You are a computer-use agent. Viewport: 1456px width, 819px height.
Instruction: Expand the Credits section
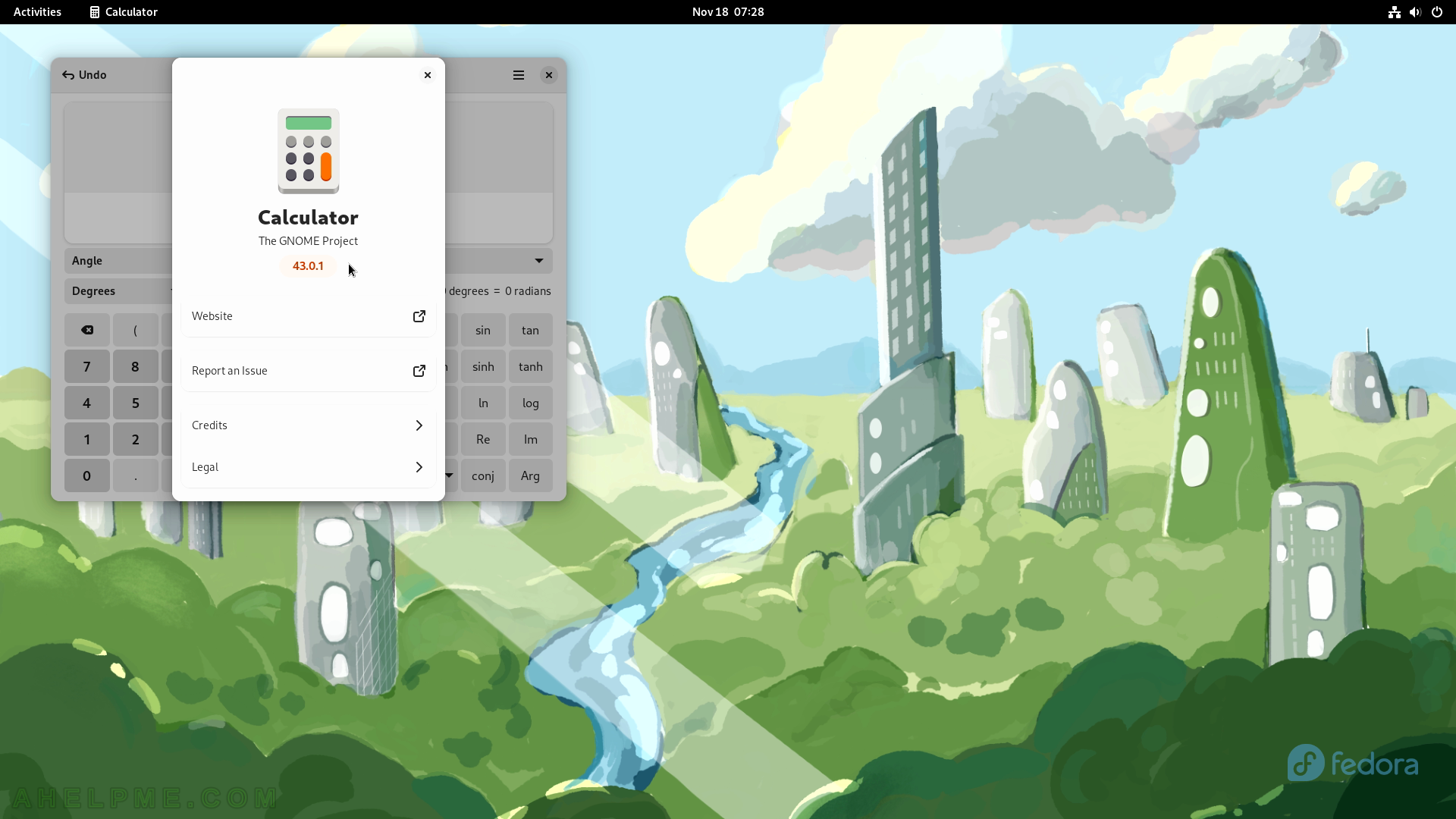coord(308,425)
